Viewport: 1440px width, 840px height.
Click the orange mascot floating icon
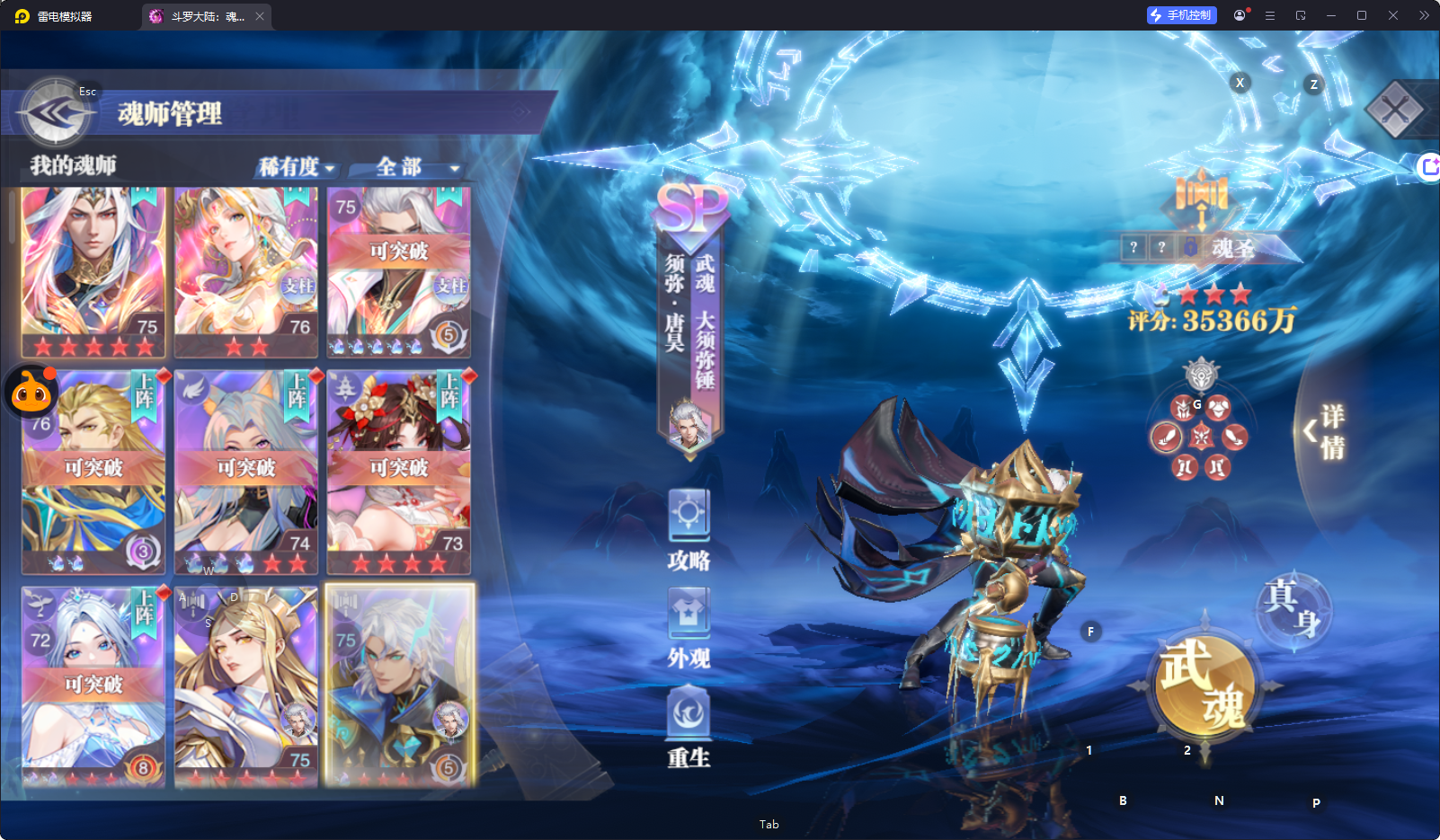click(31, 392)
